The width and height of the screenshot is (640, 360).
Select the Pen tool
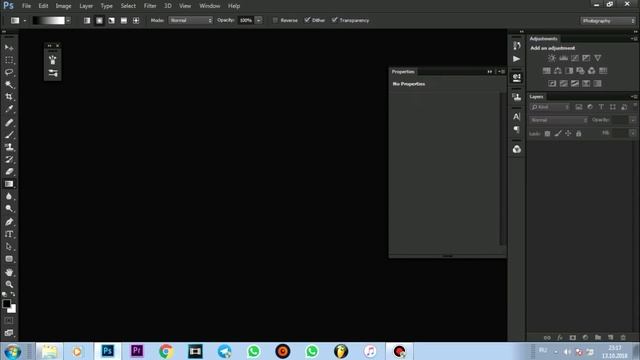9,222
